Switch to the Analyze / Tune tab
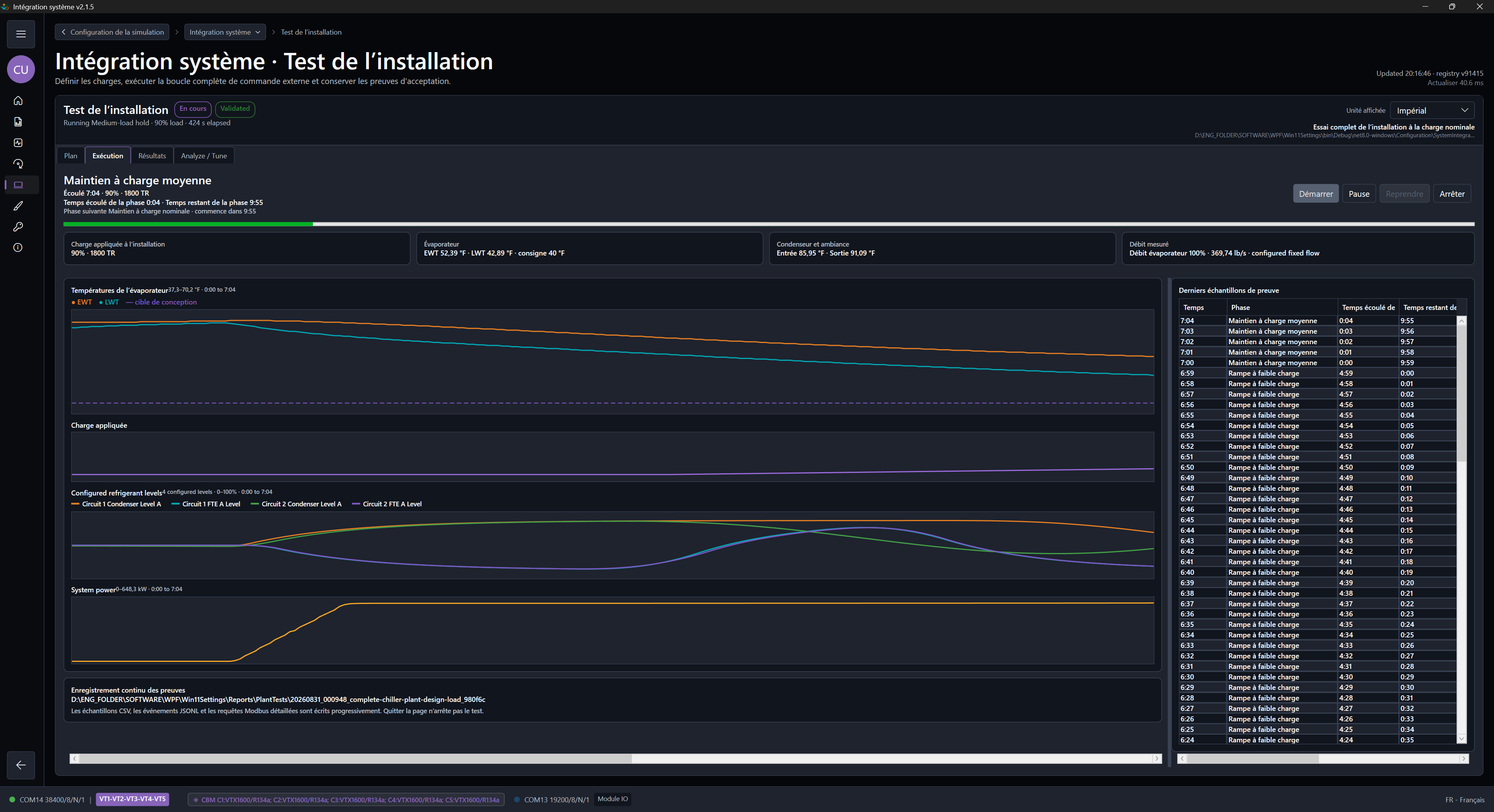The height and width of the screenshot is (812, 1494). (203, 155)
